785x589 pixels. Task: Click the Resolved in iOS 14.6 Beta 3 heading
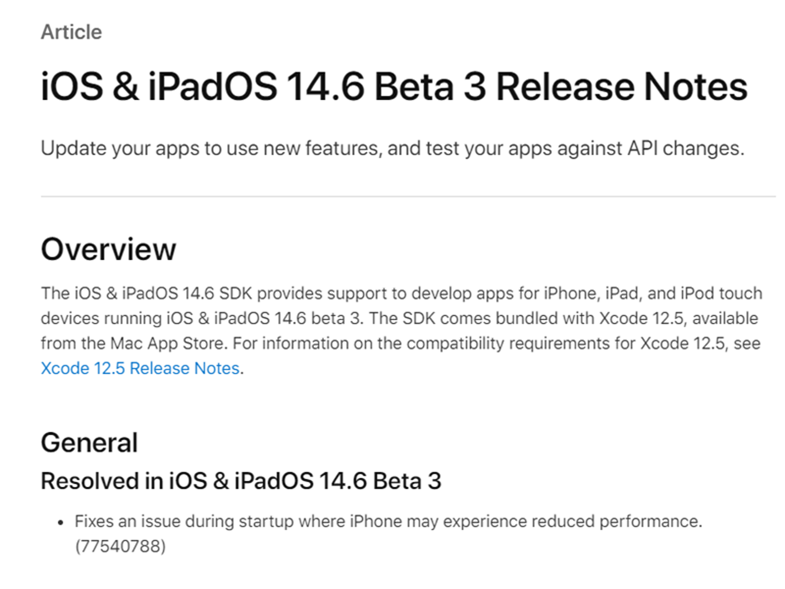[x=241, y=481]
